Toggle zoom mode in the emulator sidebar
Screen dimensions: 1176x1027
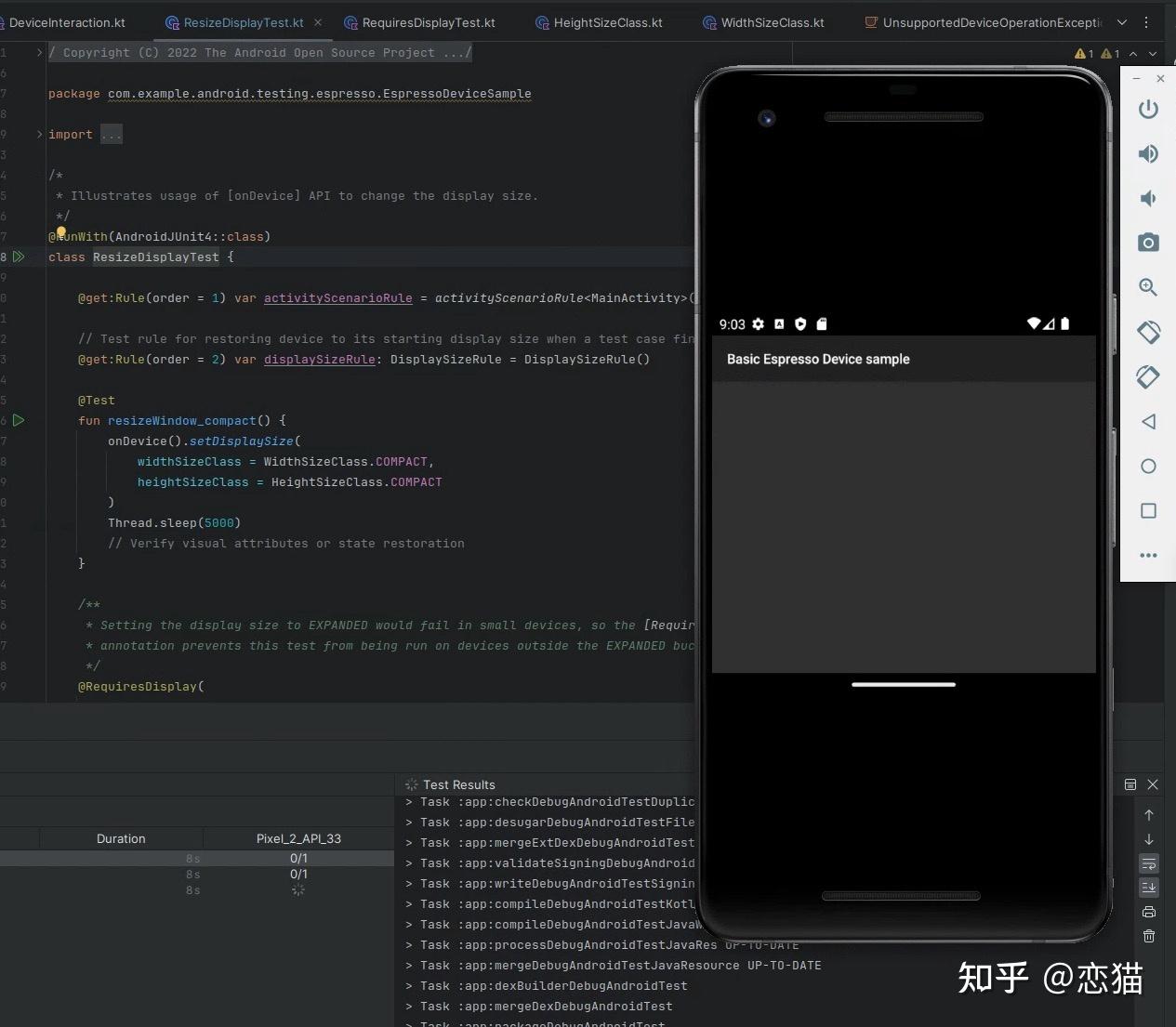1148,287
